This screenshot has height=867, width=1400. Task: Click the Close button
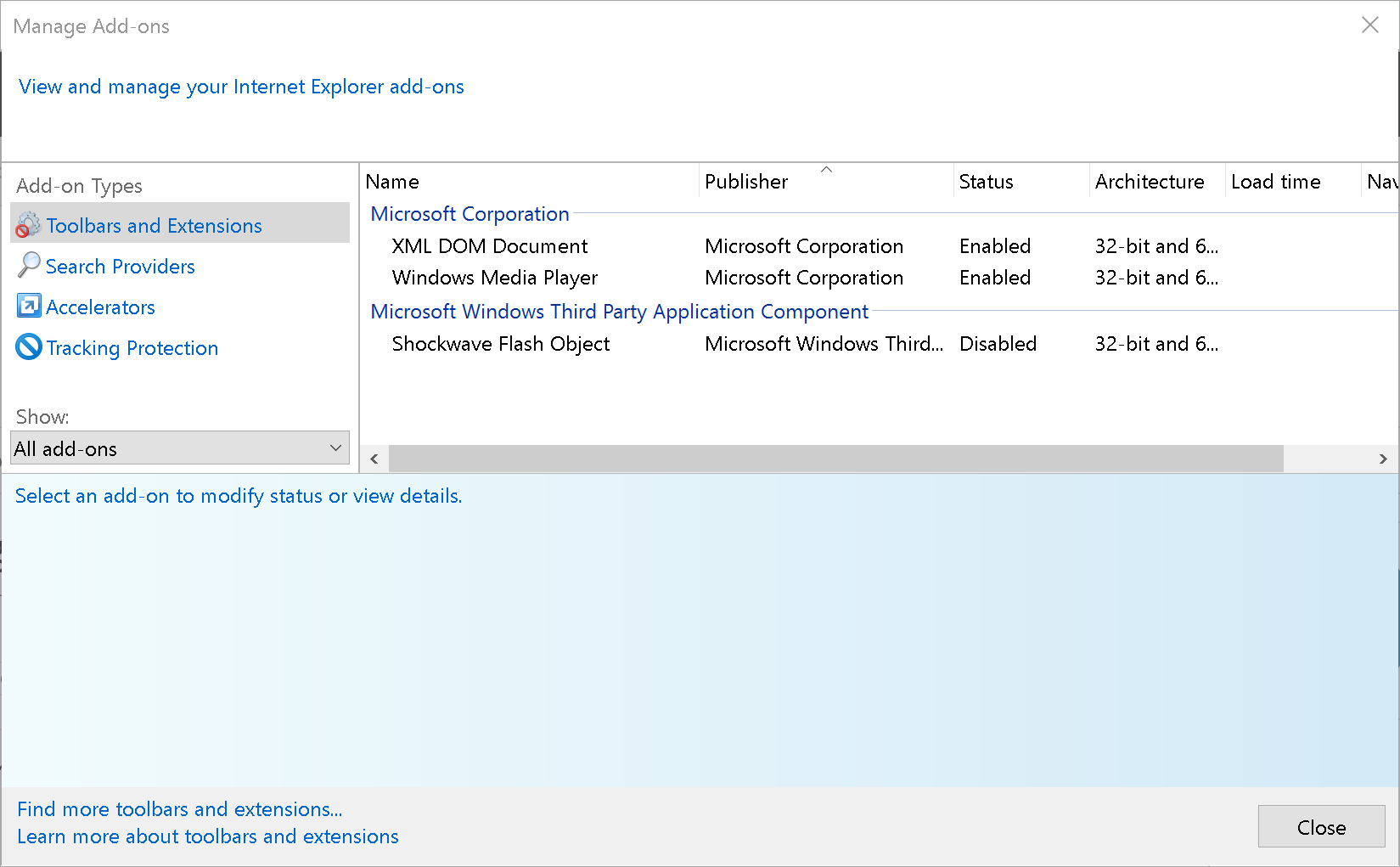(x=1322, y=827)
